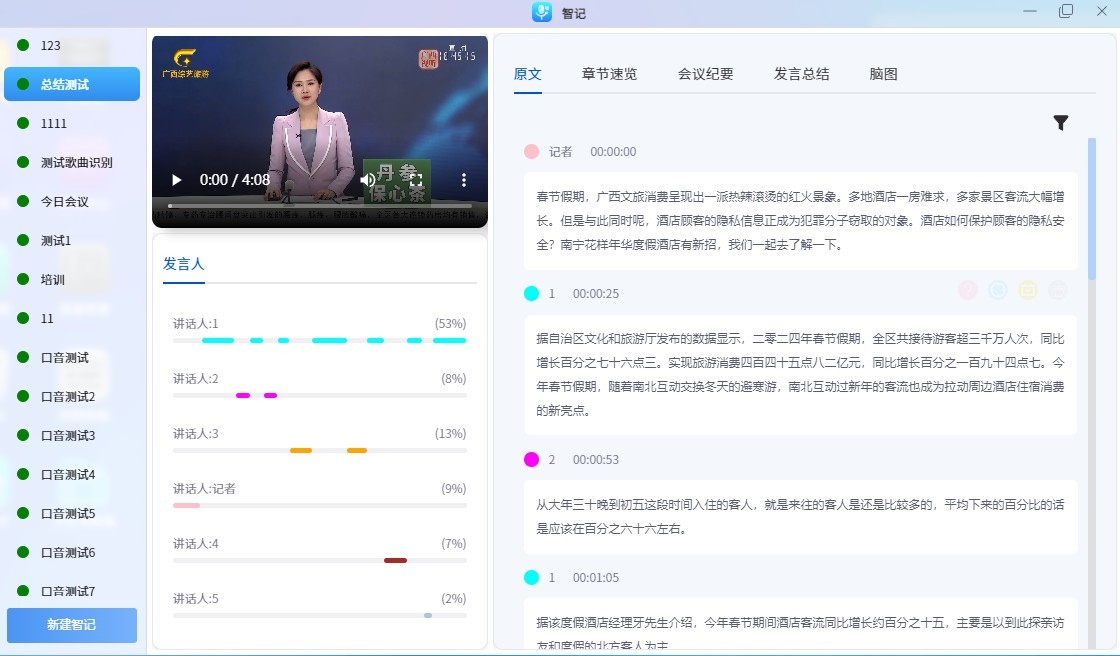Switch to the 章节速览 tab
This screenshot has height=656, width=1120.
[x=609, y=74]
